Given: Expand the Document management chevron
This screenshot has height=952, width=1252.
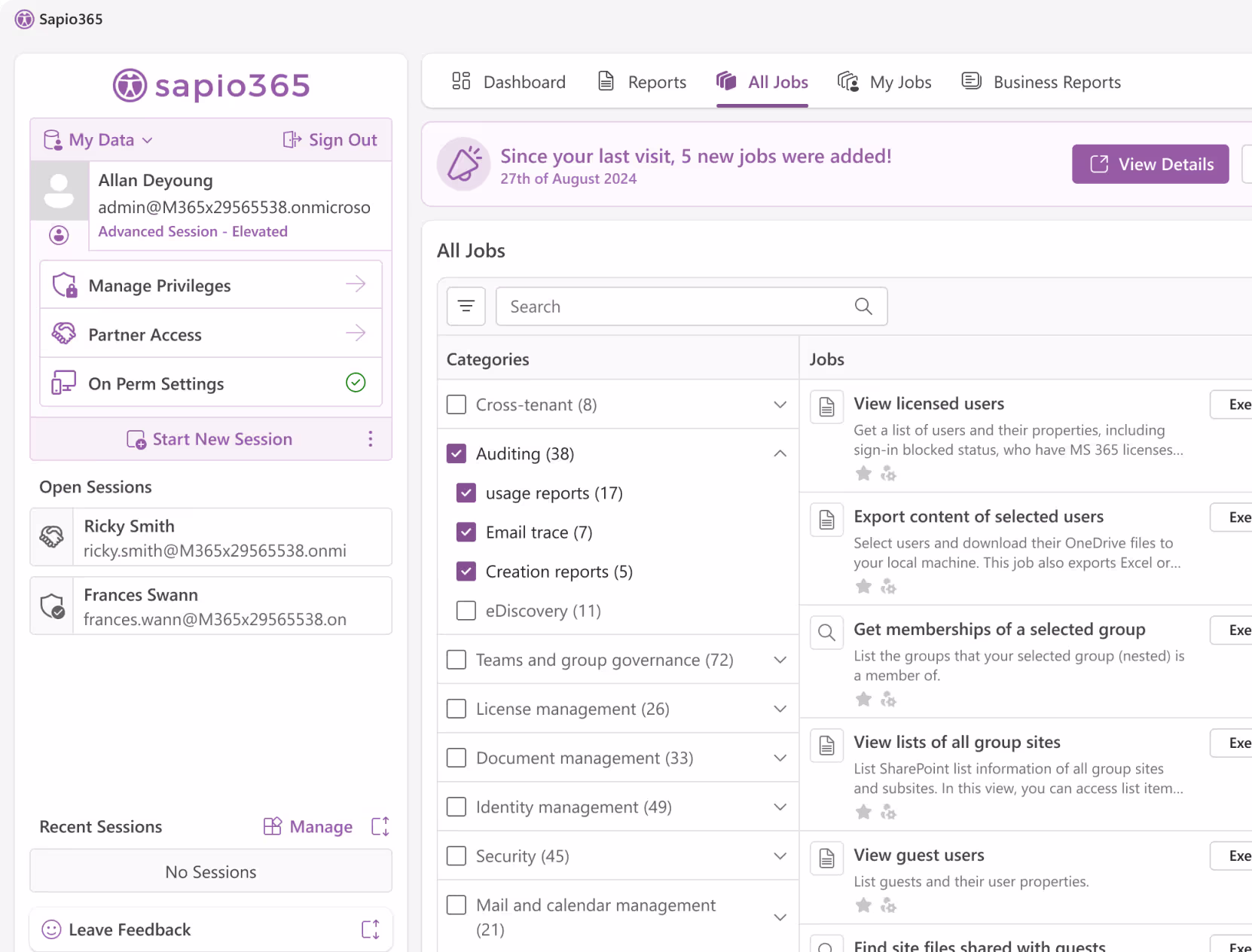Looking at the screenshot, I should (x=780, y=758).
